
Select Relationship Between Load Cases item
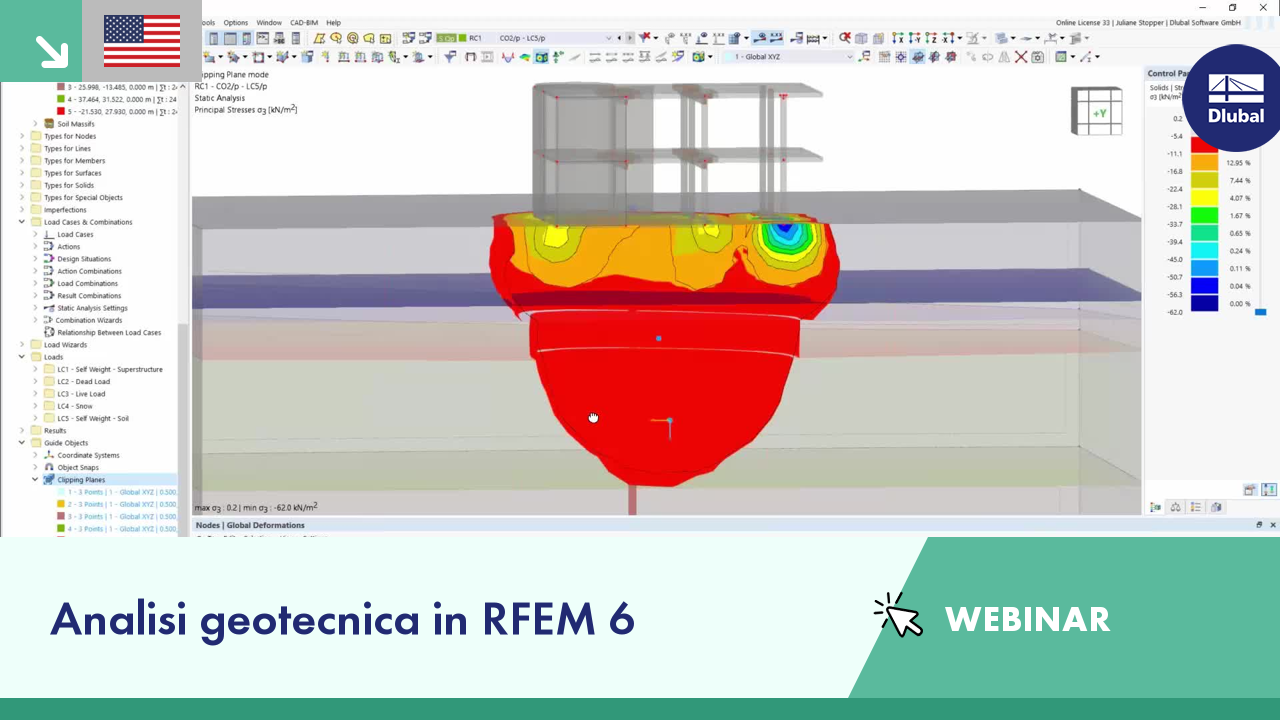[x=109, y=332]
